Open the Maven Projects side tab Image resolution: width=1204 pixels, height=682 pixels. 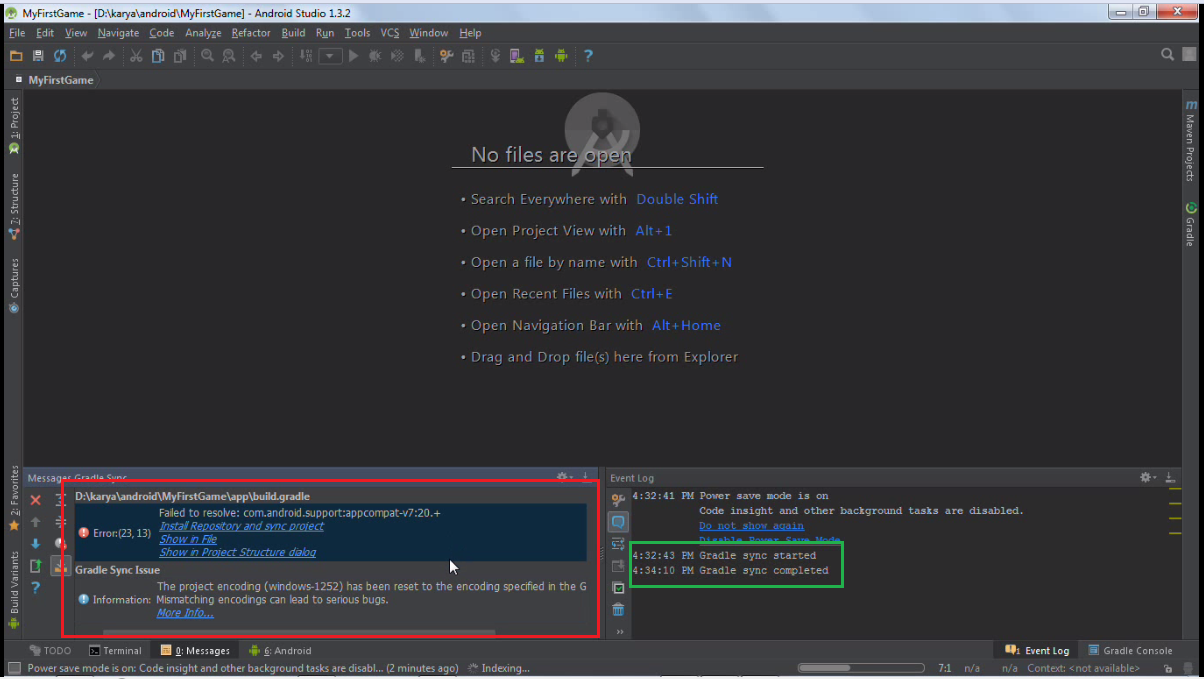pyautogui.click(x=1190, y=140)
